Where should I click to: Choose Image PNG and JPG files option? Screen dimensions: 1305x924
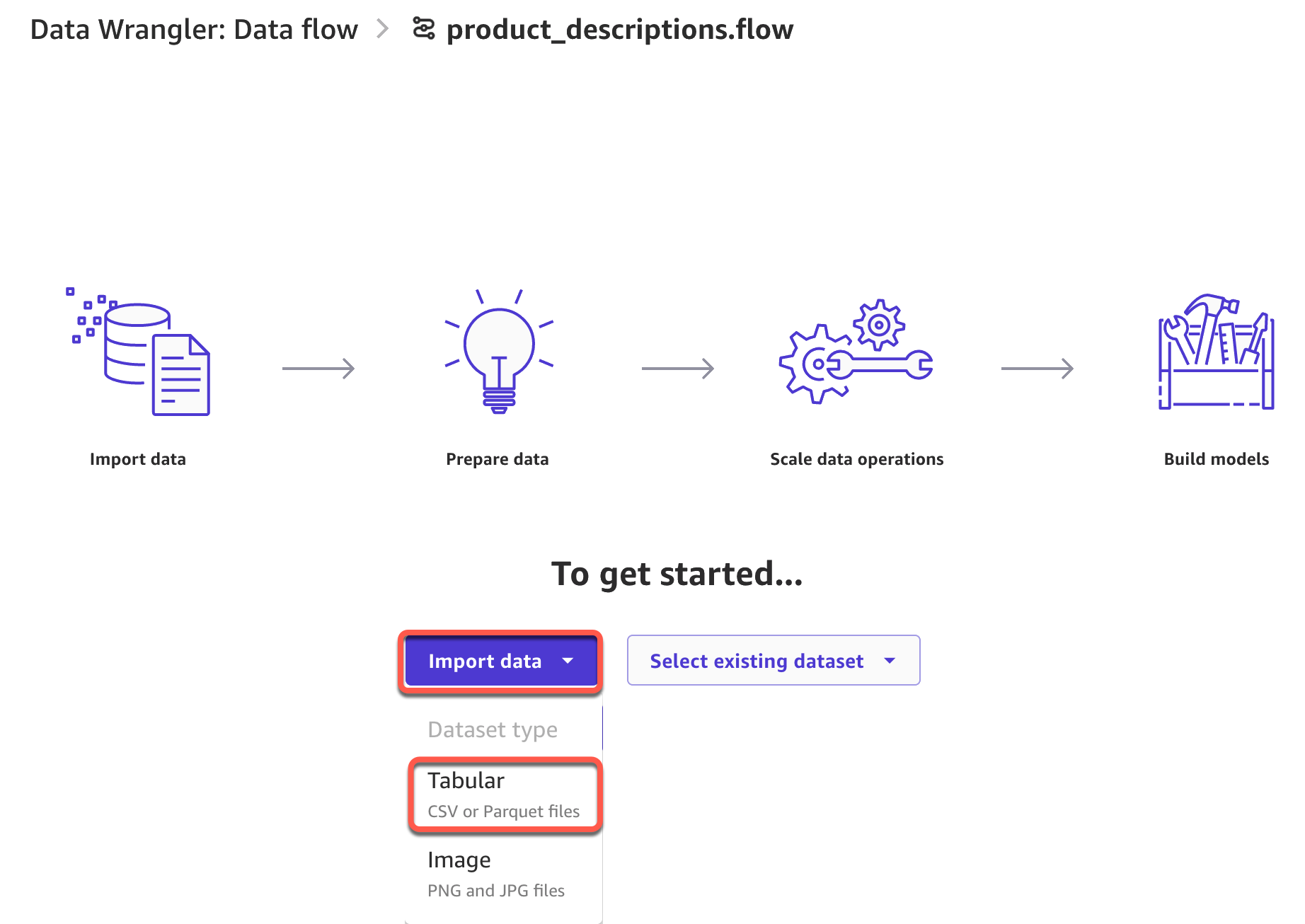point(497,874)
